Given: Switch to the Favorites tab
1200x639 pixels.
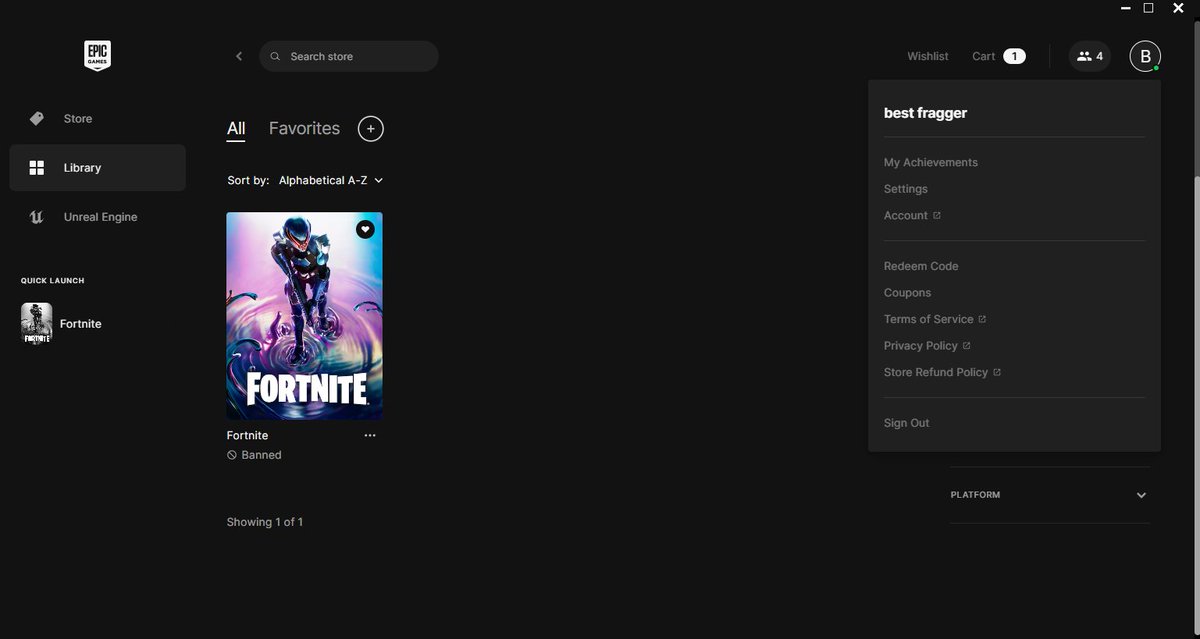Looking at the screenshot, I should tap(304, 129).
